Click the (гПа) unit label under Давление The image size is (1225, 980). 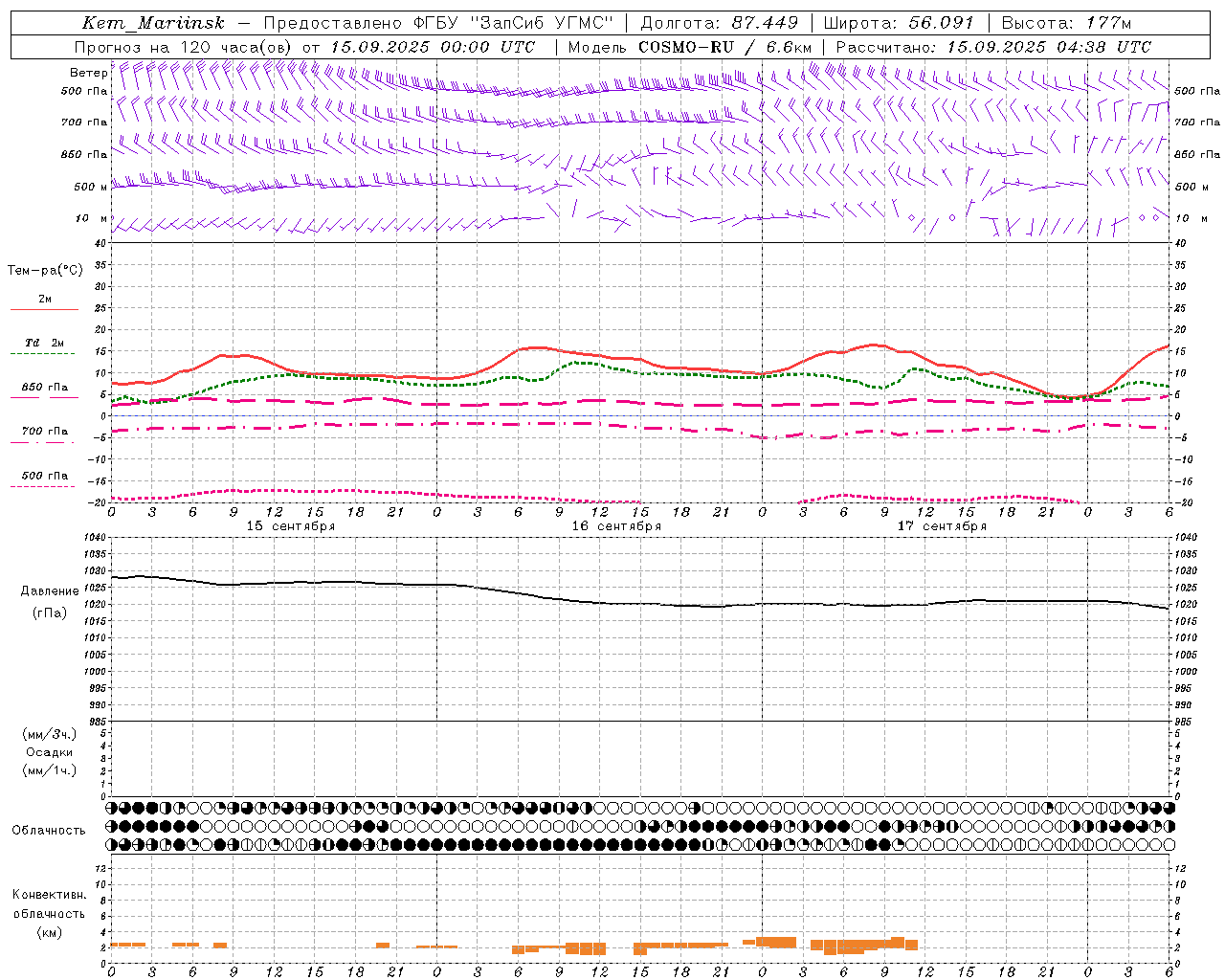point(50,613)
